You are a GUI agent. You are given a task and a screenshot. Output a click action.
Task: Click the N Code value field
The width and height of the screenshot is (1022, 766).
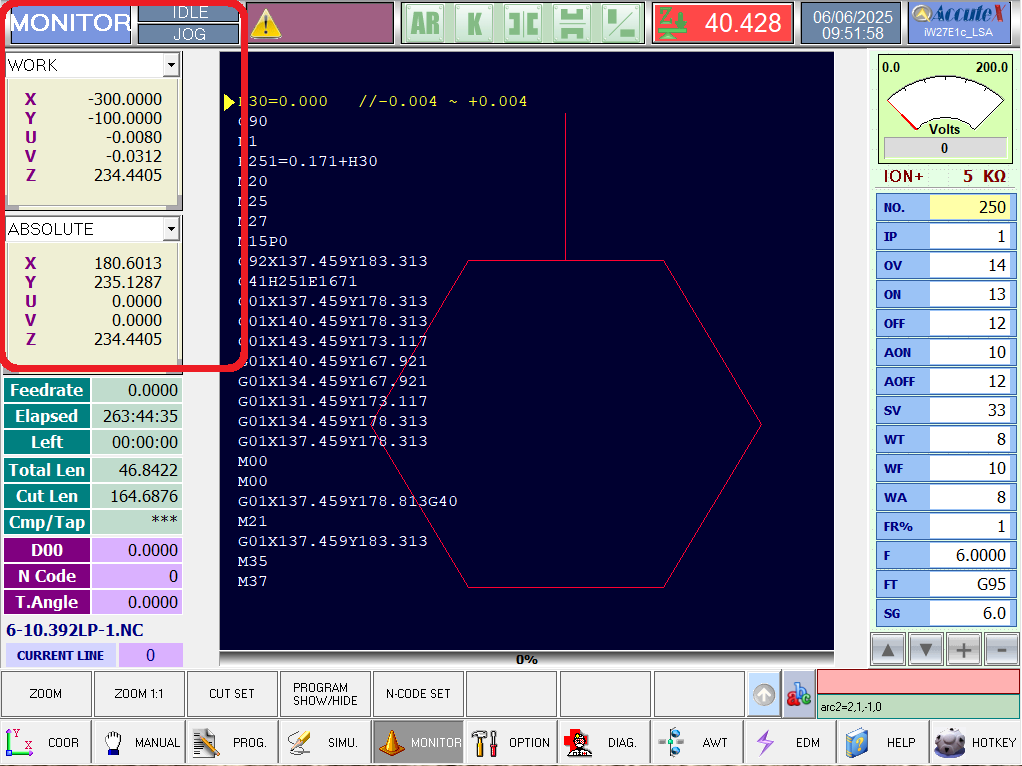[x=137, y=576]
